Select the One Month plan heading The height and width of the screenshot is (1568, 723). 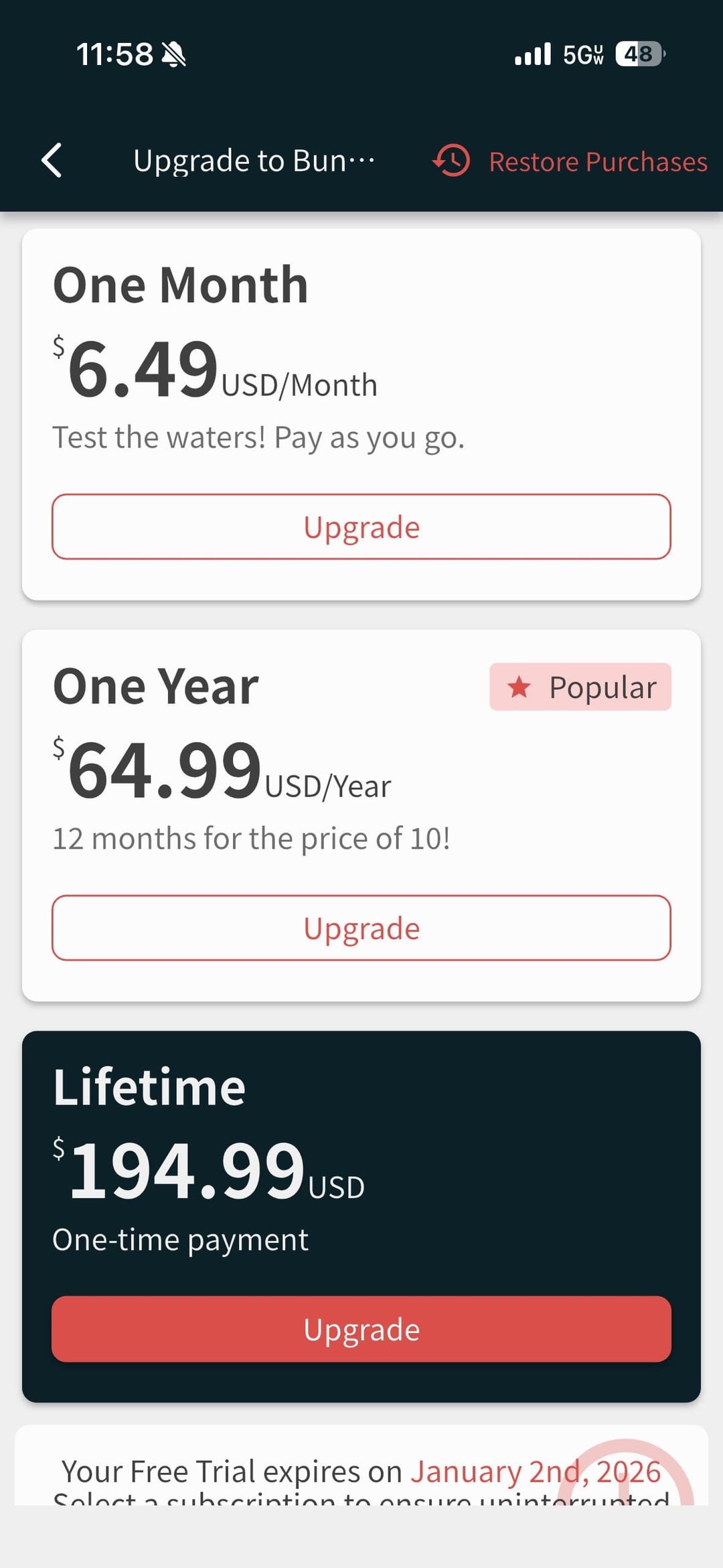coord(181,285)
